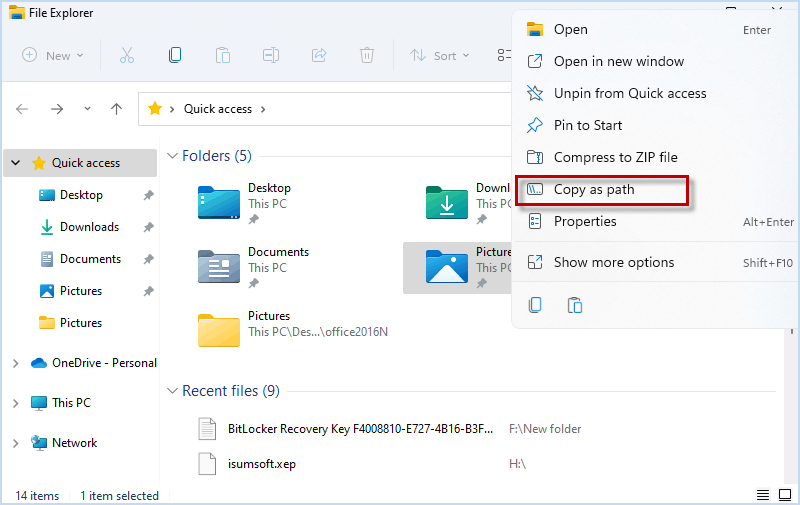
Task: Collapse Quick access in navigation pane
Action: coord(16,163)
